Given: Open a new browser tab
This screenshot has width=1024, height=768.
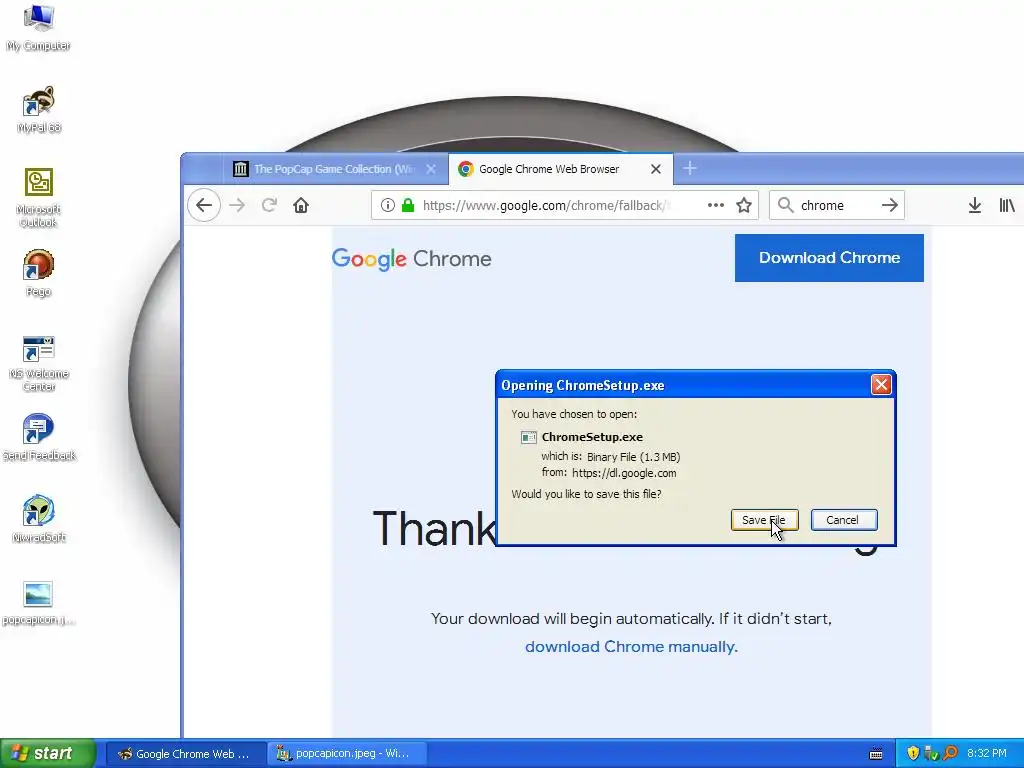Looking at the screenshot, I should pos(690,168).
